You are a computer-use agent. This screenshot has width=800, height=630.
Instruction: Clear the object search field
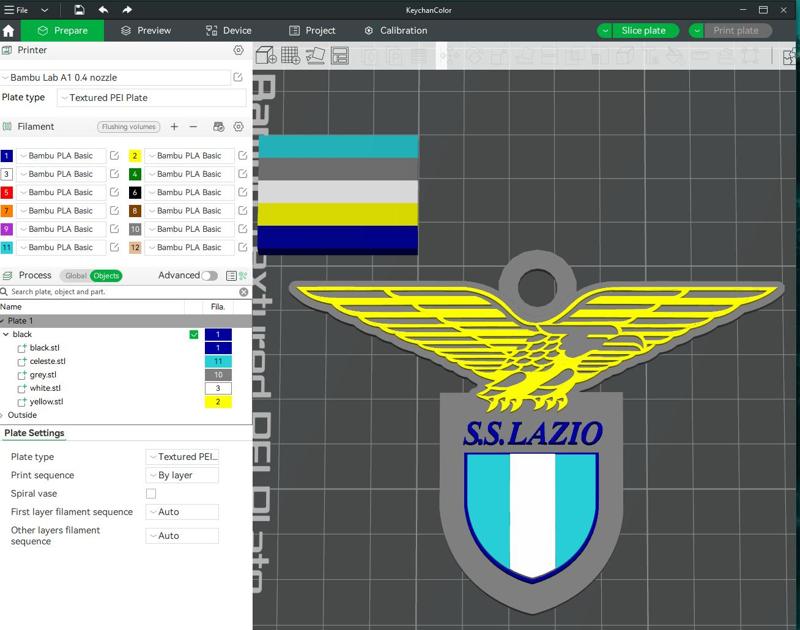click(x=244, y=292)
